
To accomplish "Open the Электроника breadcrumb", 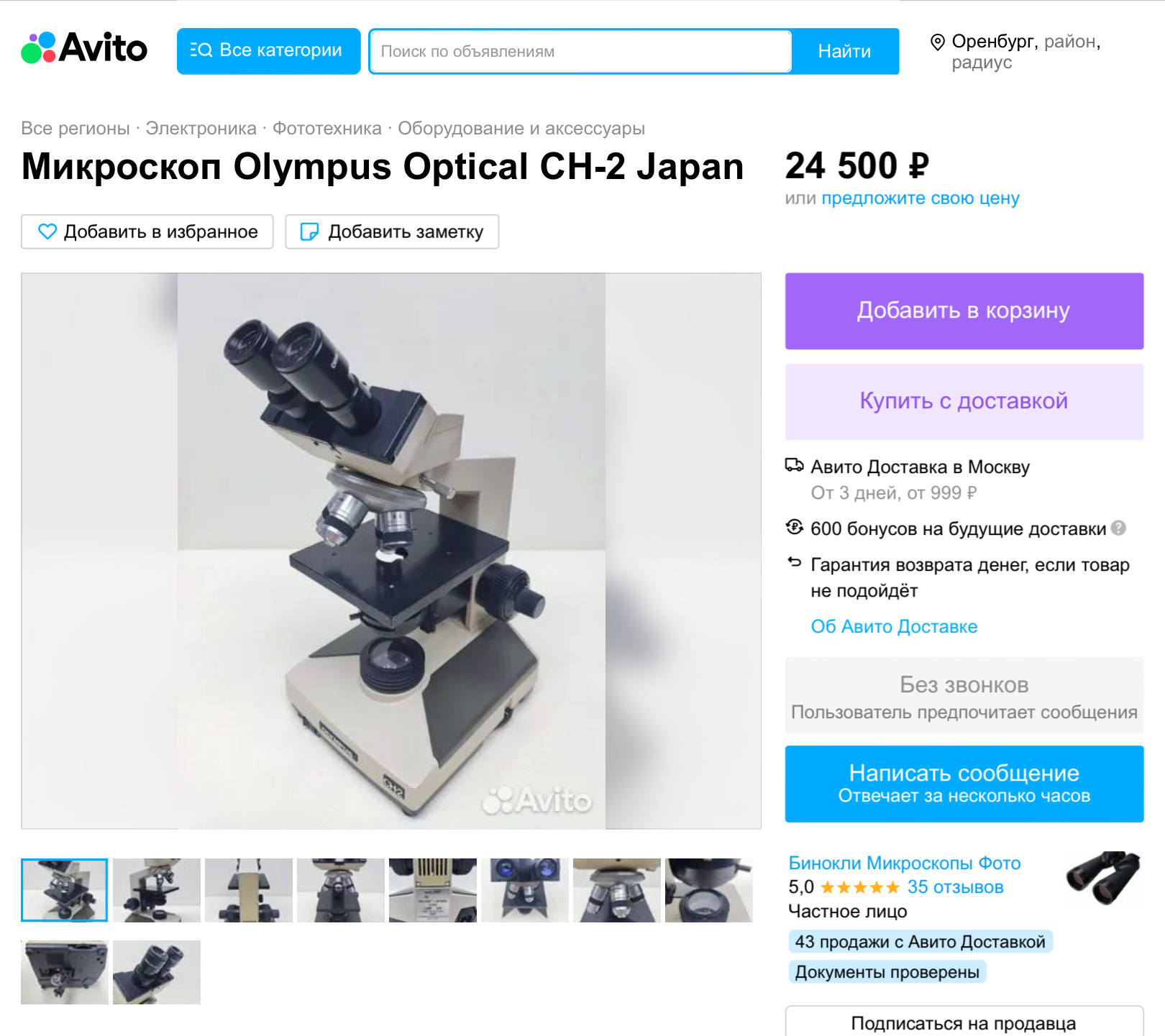I will [201, 128].
